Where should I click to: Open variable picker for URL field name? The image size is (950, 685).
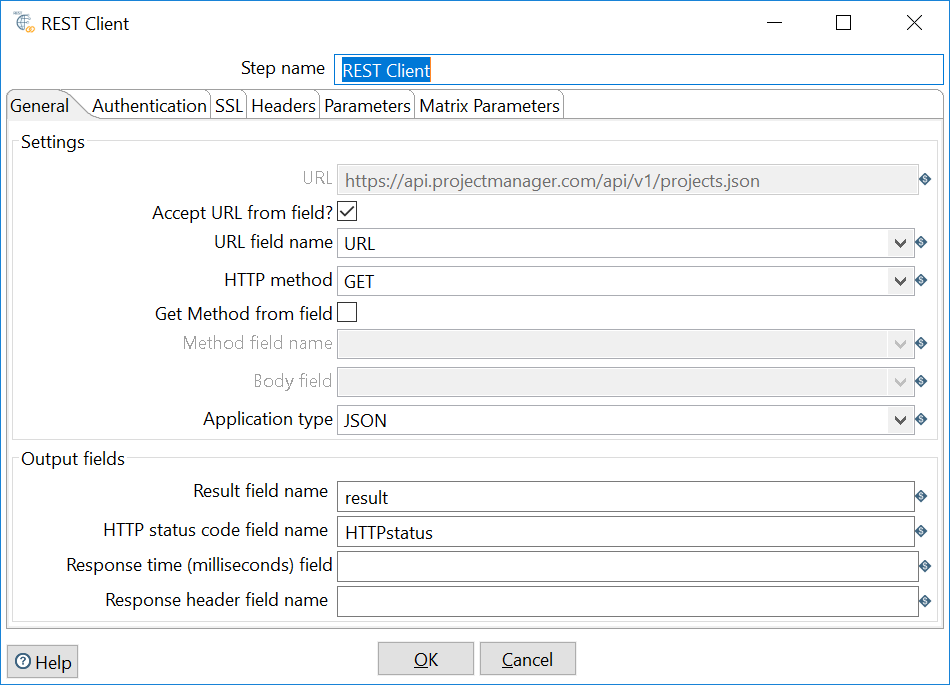(x=923, y=242)
